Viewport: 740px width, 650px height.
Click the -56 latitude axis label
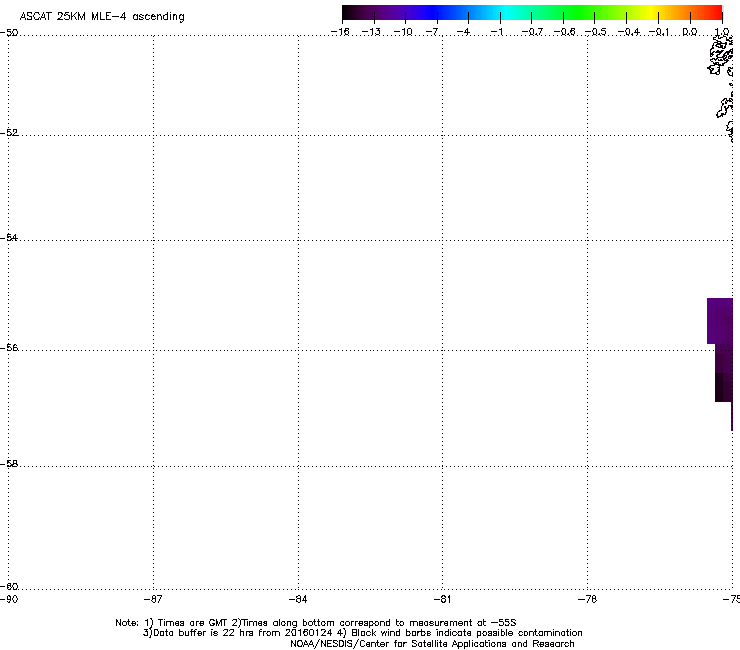pyautogui.click(x=9, y=348)
